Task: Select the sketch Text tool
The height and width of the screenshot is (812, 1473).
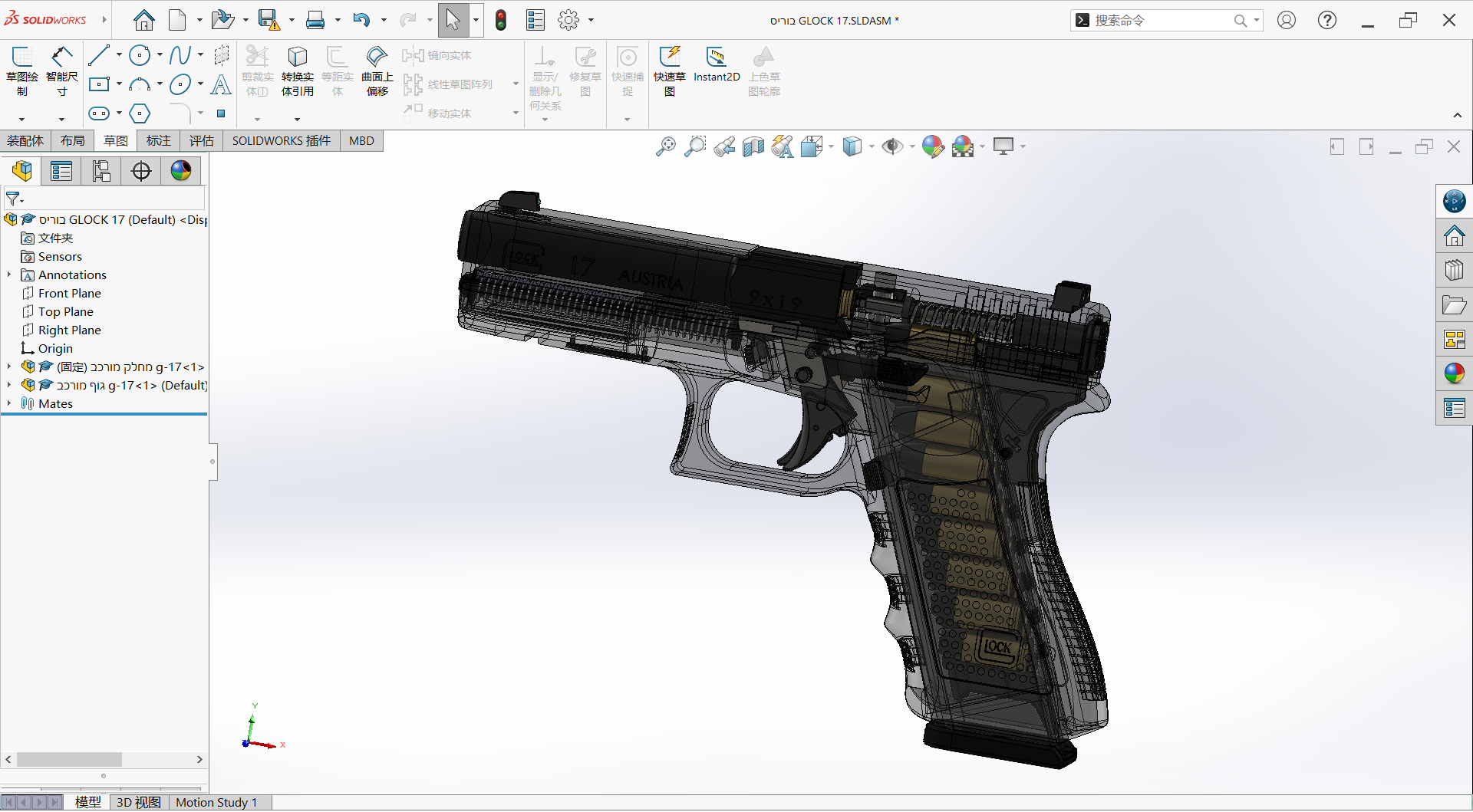Action: 221,84
